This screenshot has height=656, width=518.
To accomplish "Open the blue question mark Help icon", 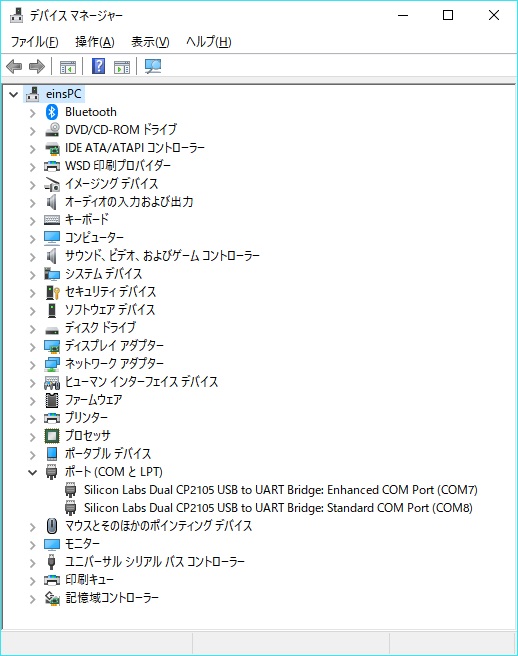I will [x=98, y=66].
